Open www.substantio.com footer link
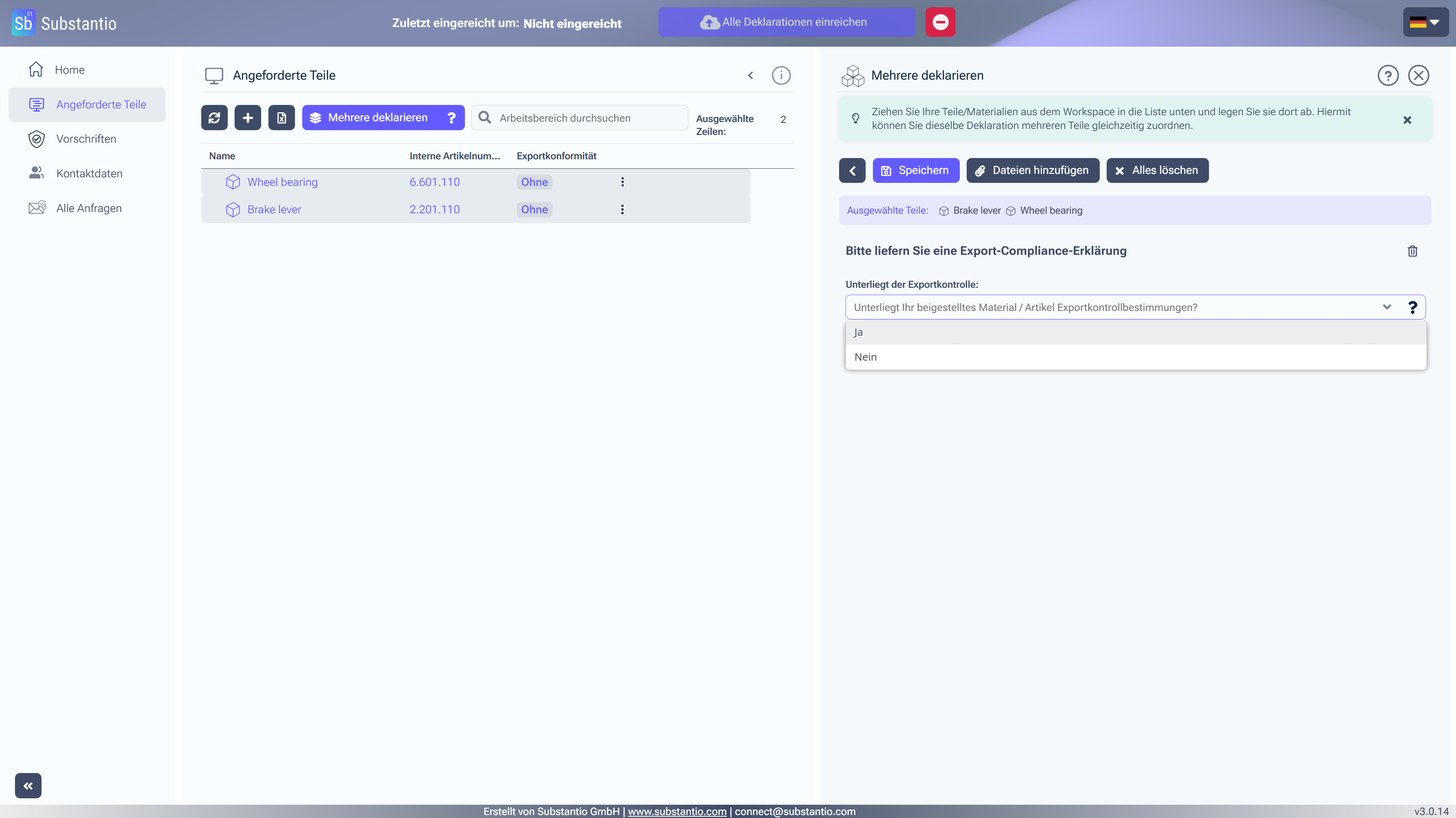 pyautogui.click(x=676, y=811)
